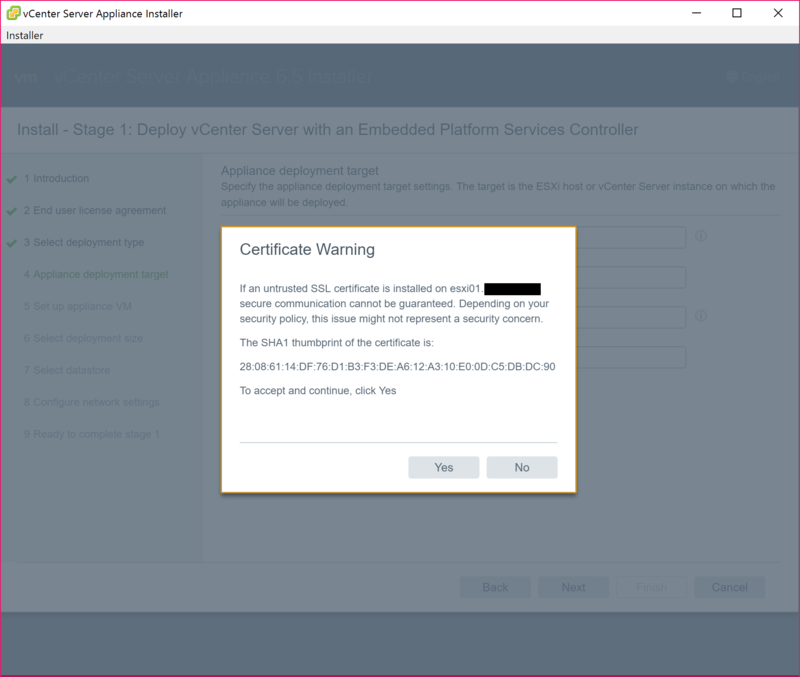Click the dimmed Finish button
This screenshot has height=677, width=800.
(652, 587)
